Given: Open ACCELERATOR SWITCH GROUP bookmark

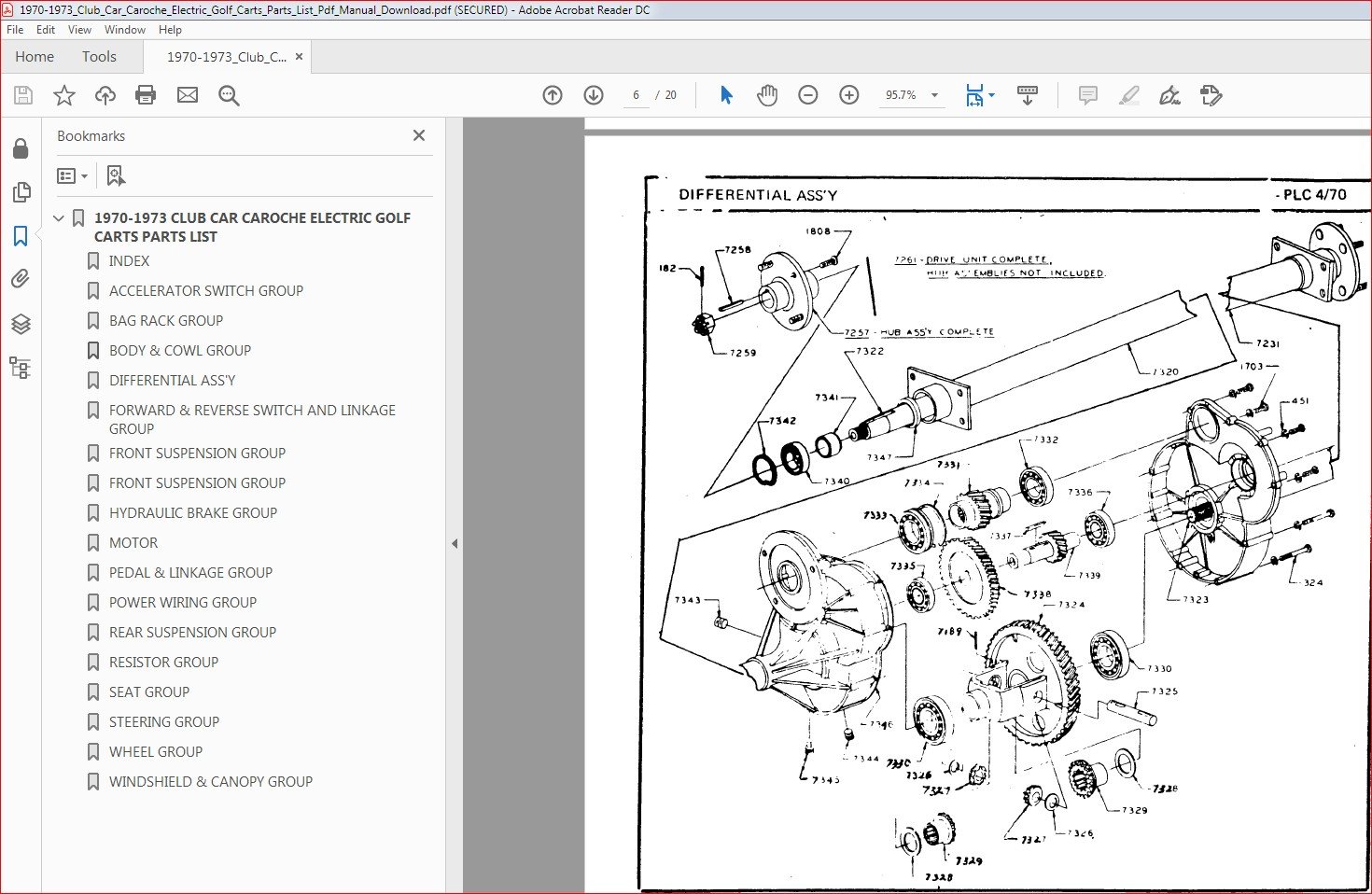Looking at the screenshot, I should tap(206, 291).
